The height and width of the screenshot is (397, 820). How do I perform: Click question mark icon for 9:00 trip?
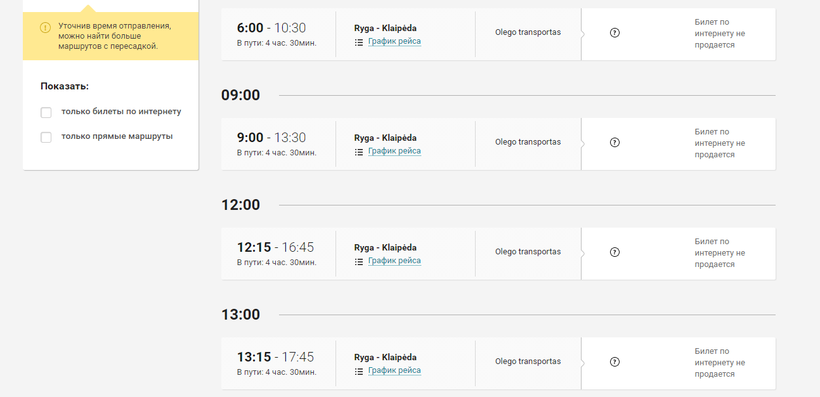click(x=615, y=142)
